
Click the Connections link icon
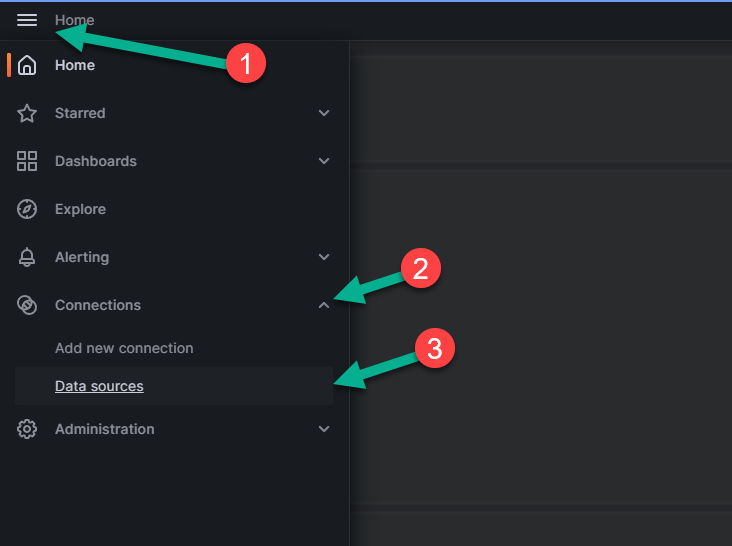pos(27,305)
